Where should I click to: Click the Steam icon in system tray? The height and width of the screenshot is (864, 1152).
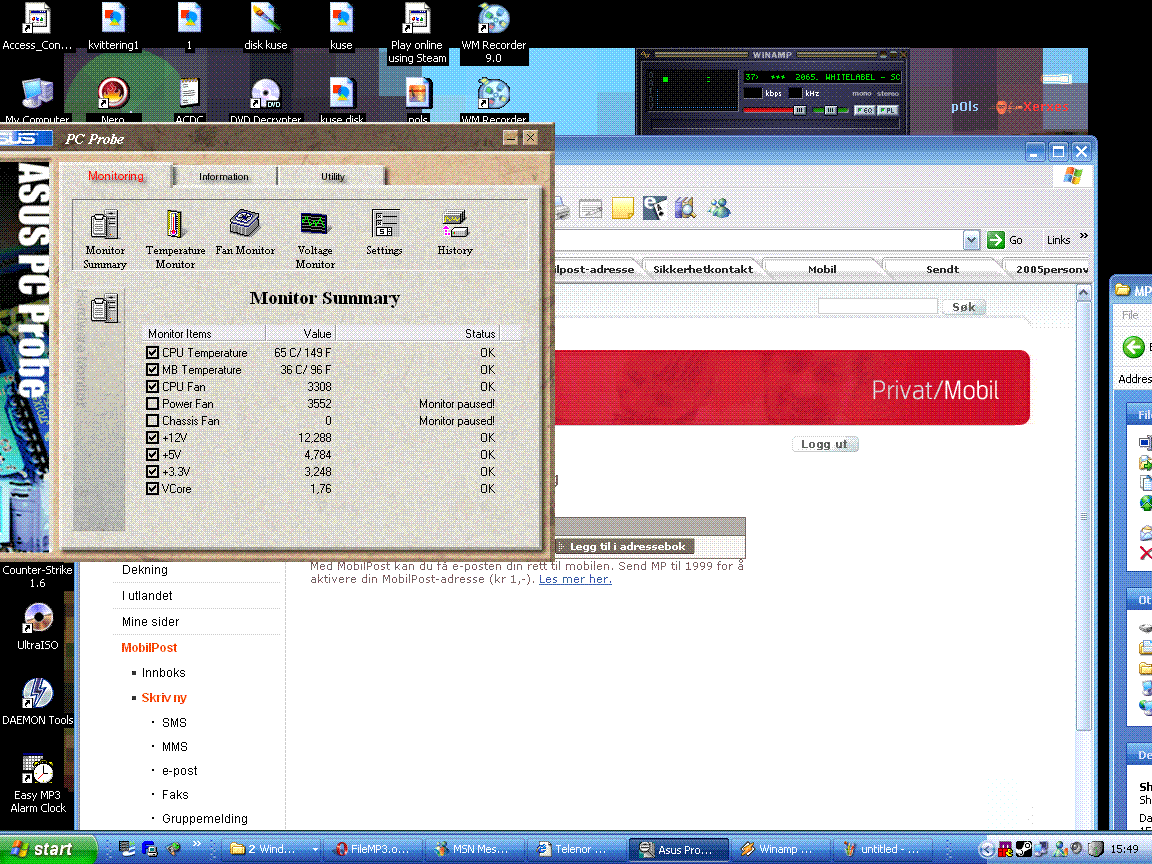1023,849
